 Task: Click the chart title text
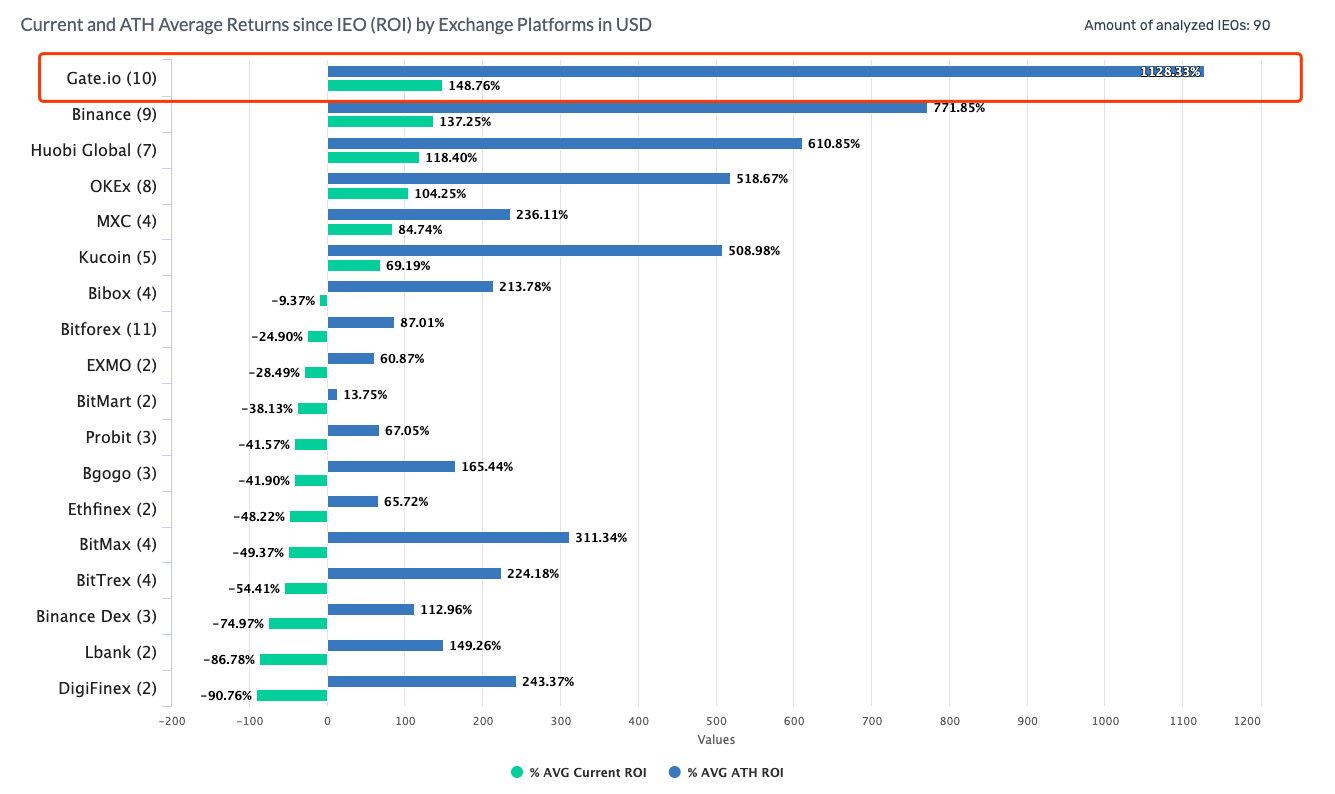click(x=336, y=24)
